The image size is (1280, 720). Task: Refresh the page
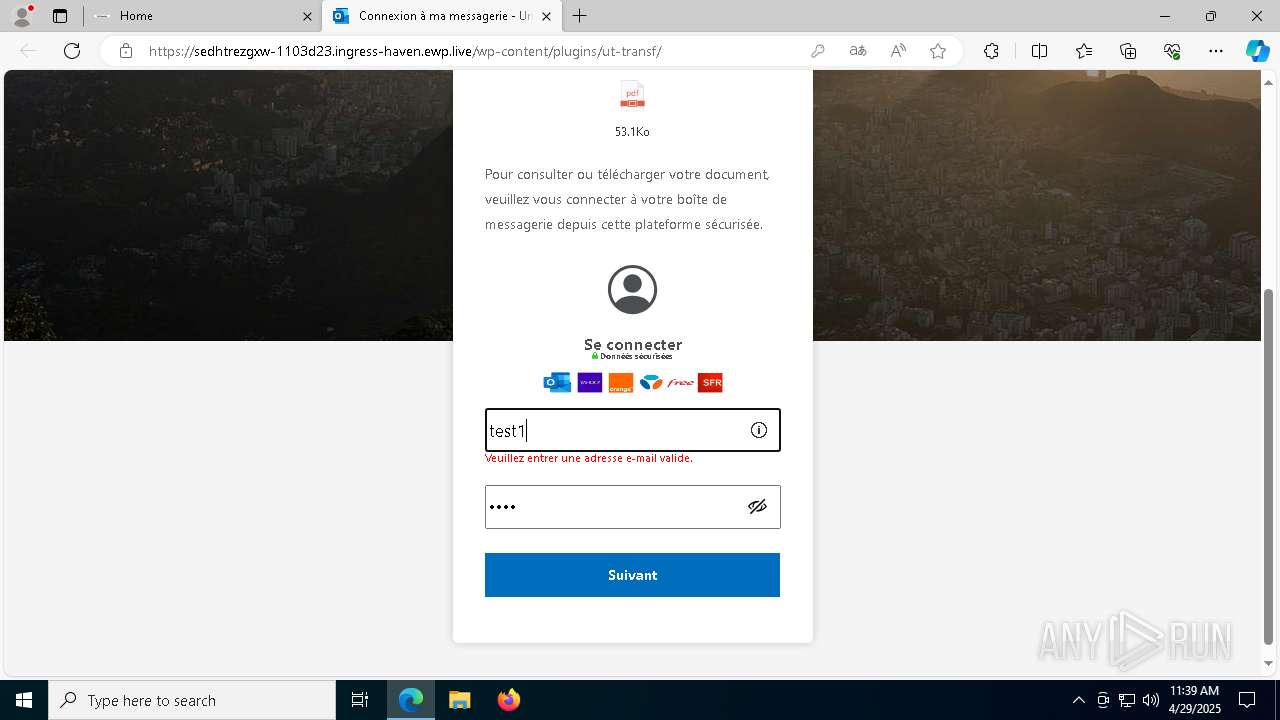72,51
